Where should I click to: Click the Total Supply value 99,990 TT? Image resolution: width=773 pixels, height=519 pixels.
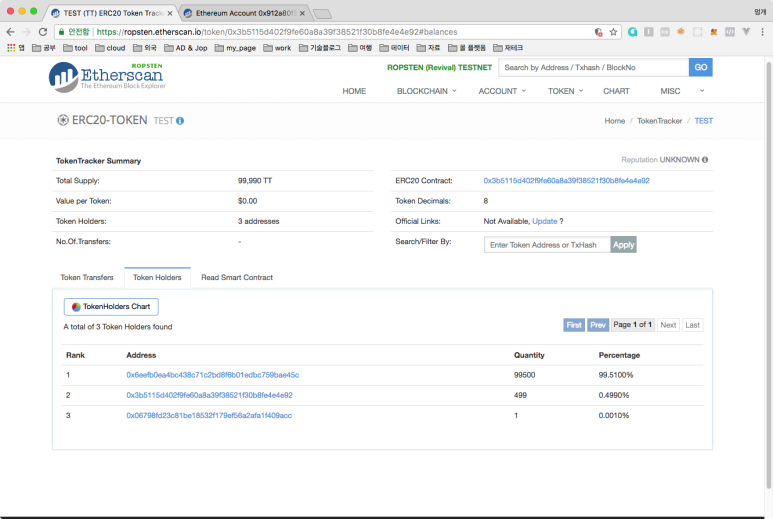click(x=255, y=181)
